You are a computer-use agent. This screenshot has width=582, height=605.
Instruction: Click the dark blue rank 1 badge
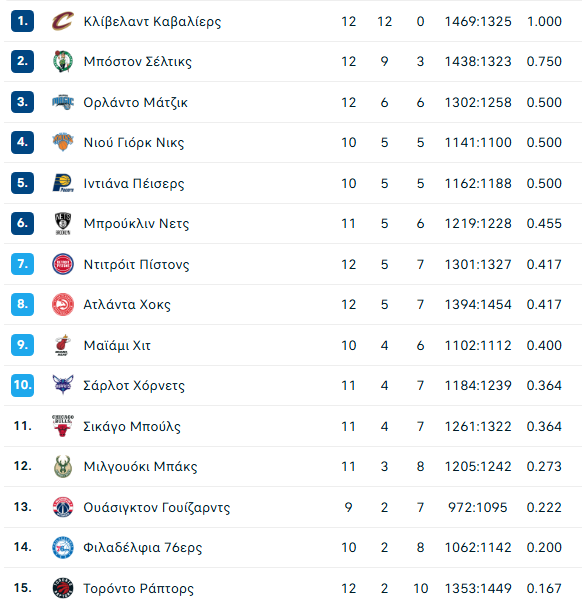coord(22,21)
